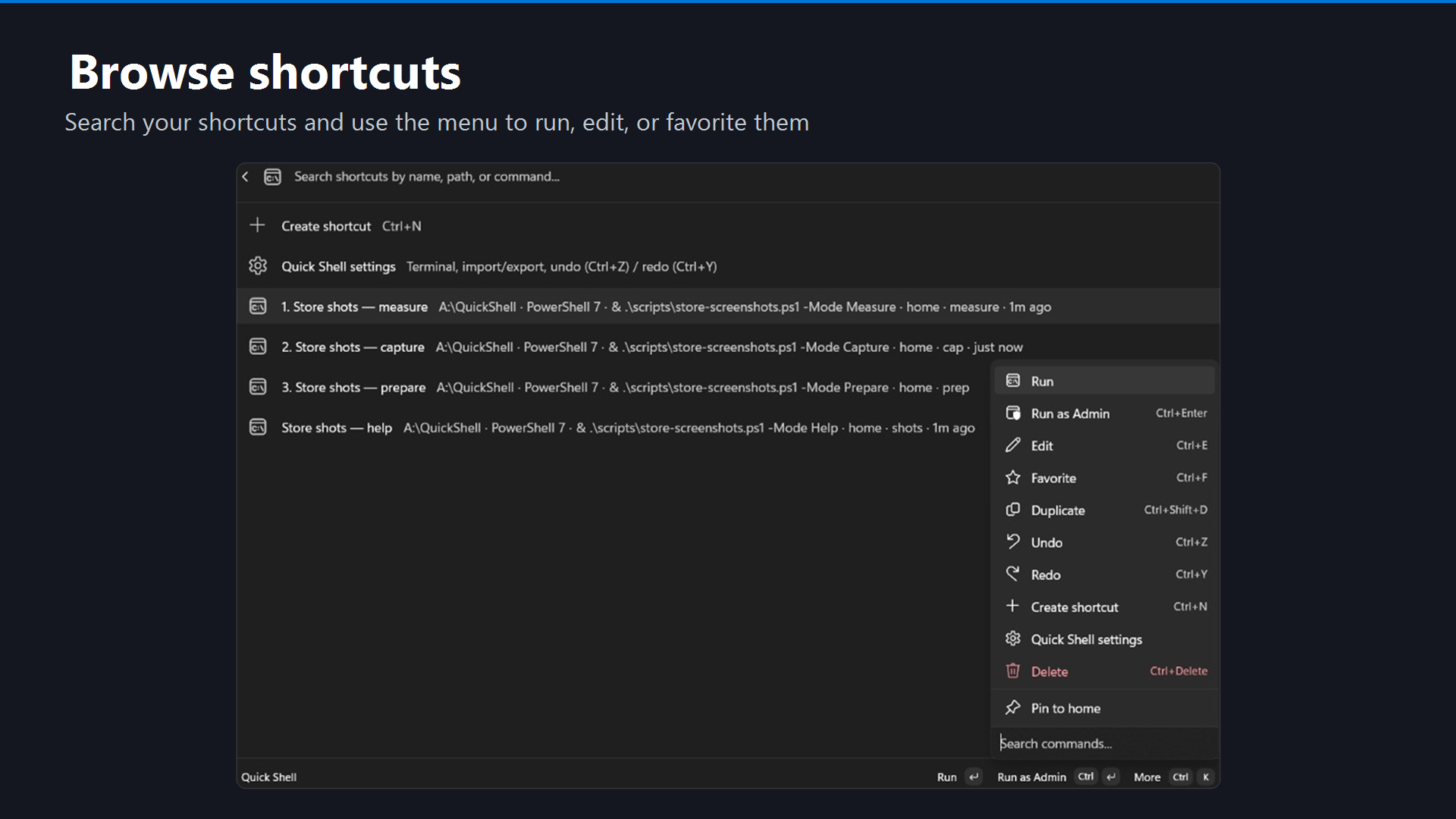The width and height of the screenshot is (1456, 819).
Task: Select the 3. Store shots — prepare shortcut
Action: [x=614, y=387]
